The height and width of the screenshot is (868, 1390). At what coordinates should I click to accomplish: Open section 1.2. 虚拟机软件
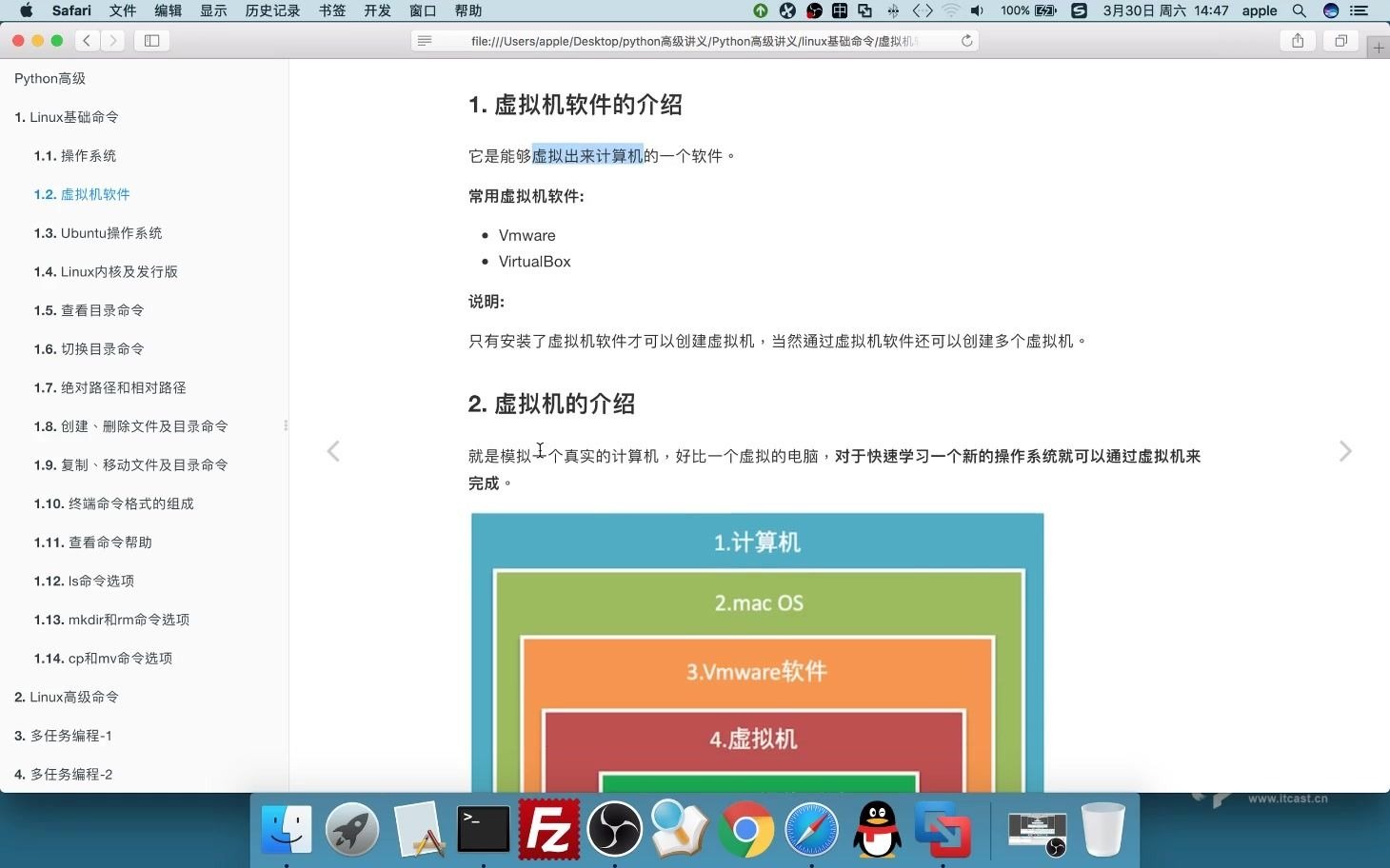pyautogui.click(x=82, y=194)
